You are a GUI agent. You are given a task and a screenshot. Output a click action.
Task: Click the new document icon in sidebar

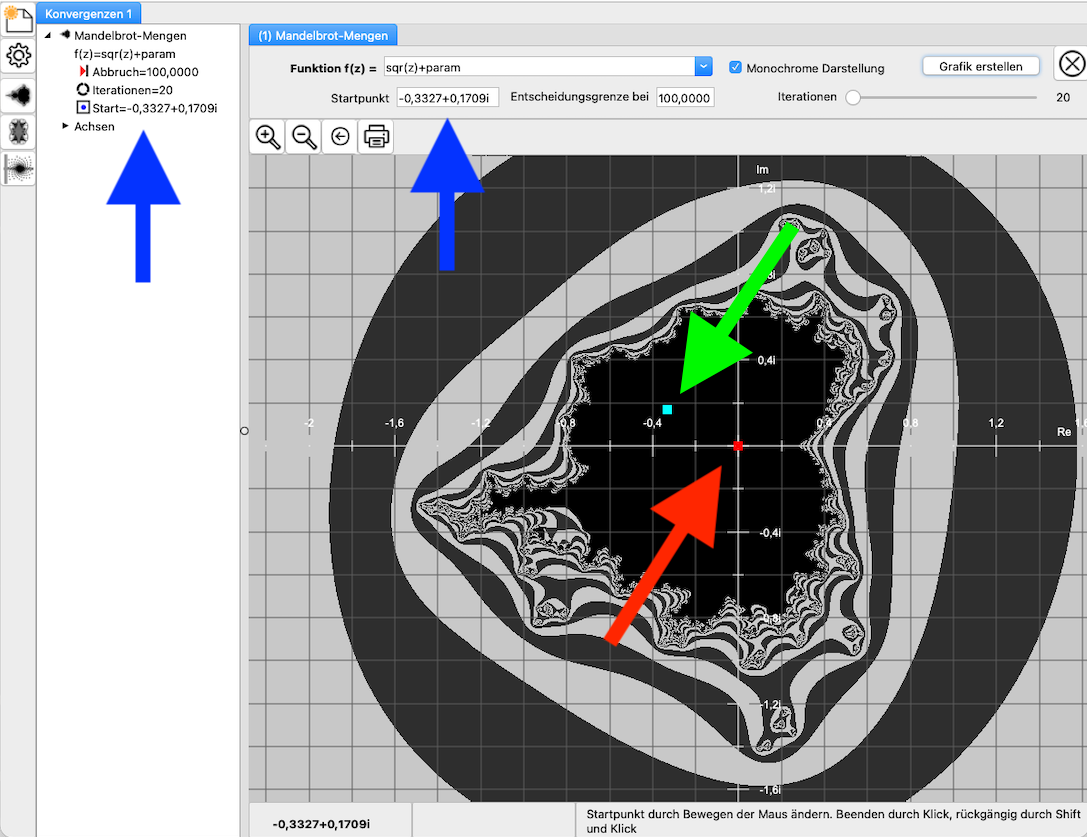18,17
